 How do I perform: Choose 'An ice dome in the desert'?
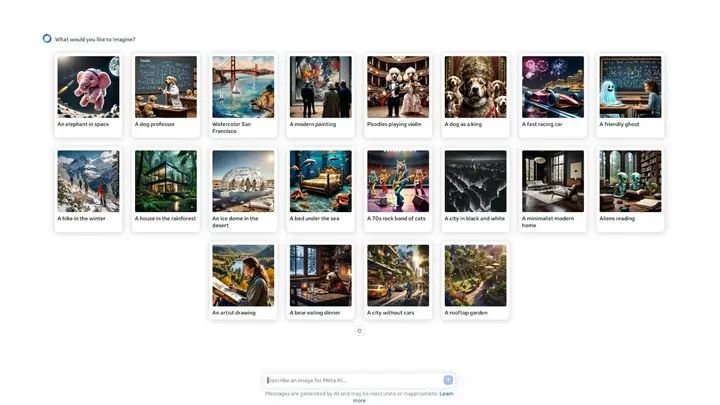(243, 188)
